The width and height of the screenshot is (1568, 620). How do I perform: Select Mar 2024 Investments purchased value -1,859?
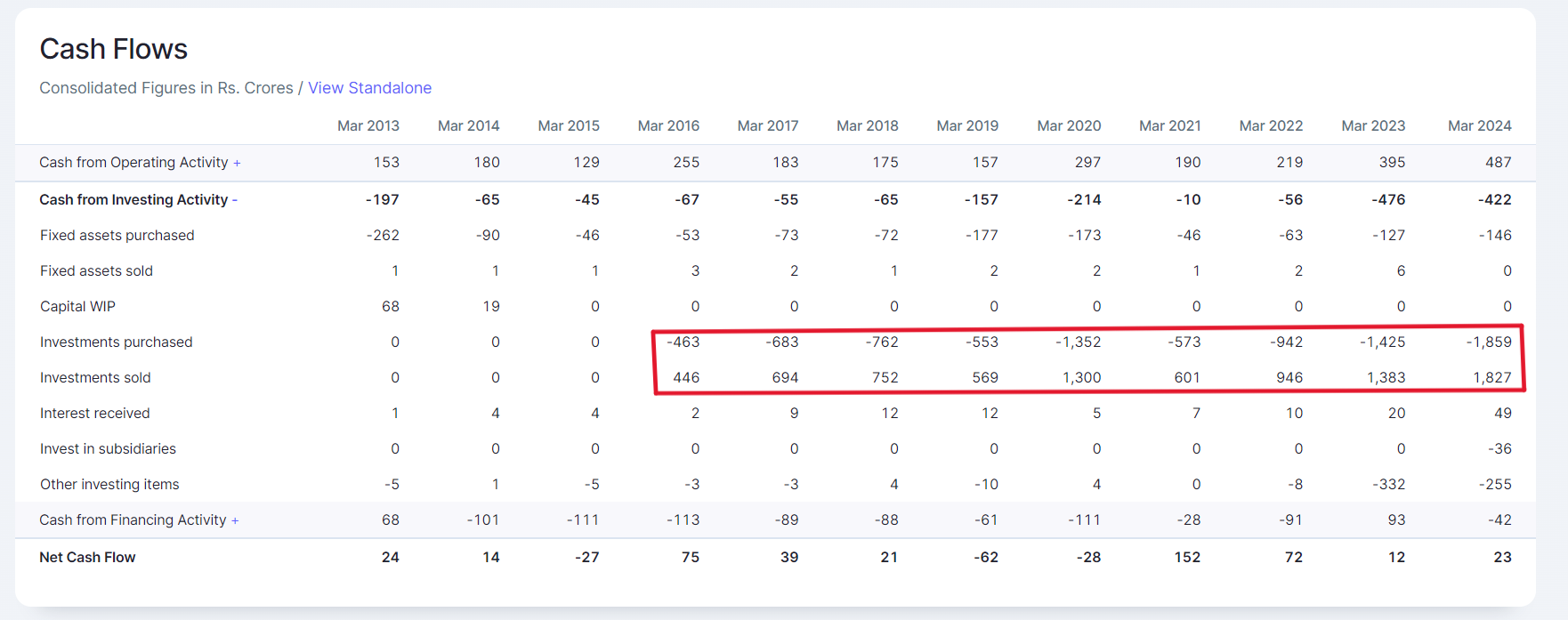tap(1488, 342)
